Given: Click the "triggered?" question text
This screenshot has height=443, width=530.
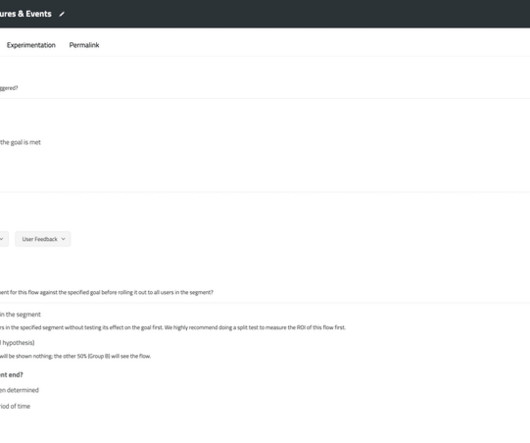Looking at the screenshot, I should (9, 88).
